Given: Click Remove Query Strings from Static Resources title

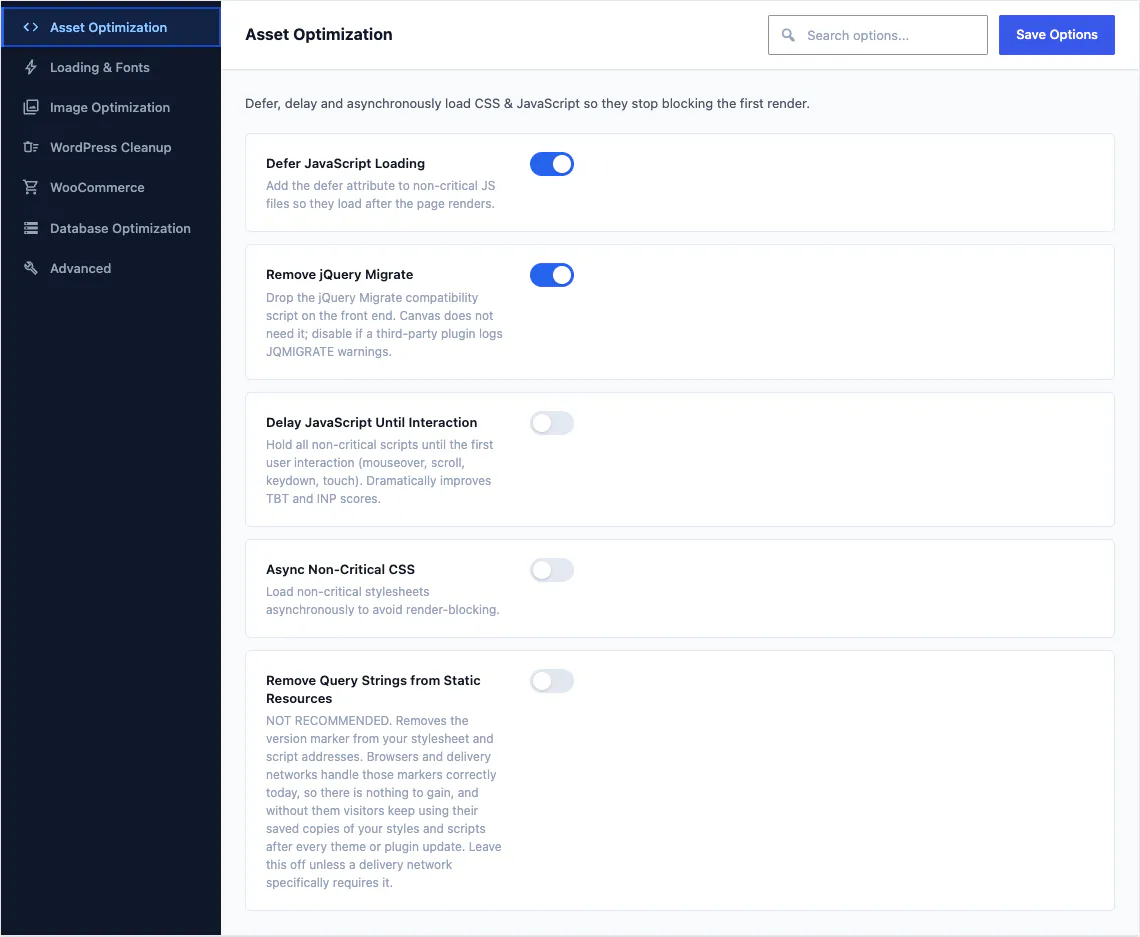Looking at the screenshot, I should pos(373,689).
